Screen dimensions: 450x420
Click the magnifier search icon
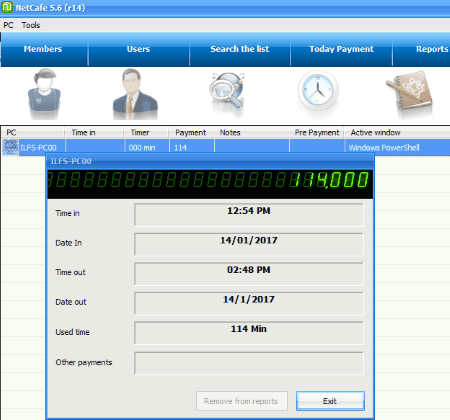point(227,94)
